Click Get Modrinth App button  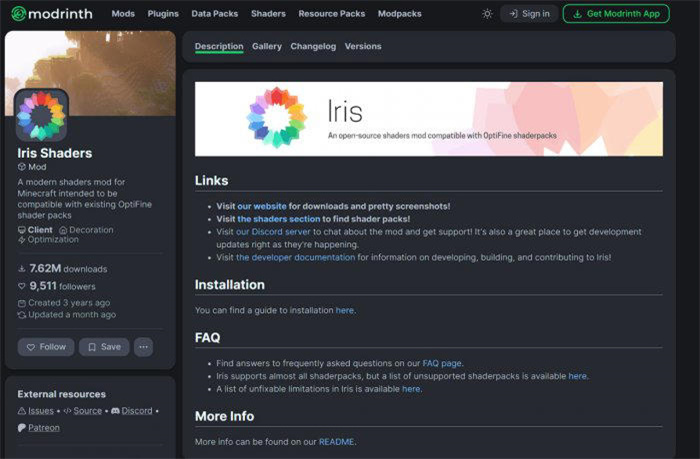pos(616,14)
